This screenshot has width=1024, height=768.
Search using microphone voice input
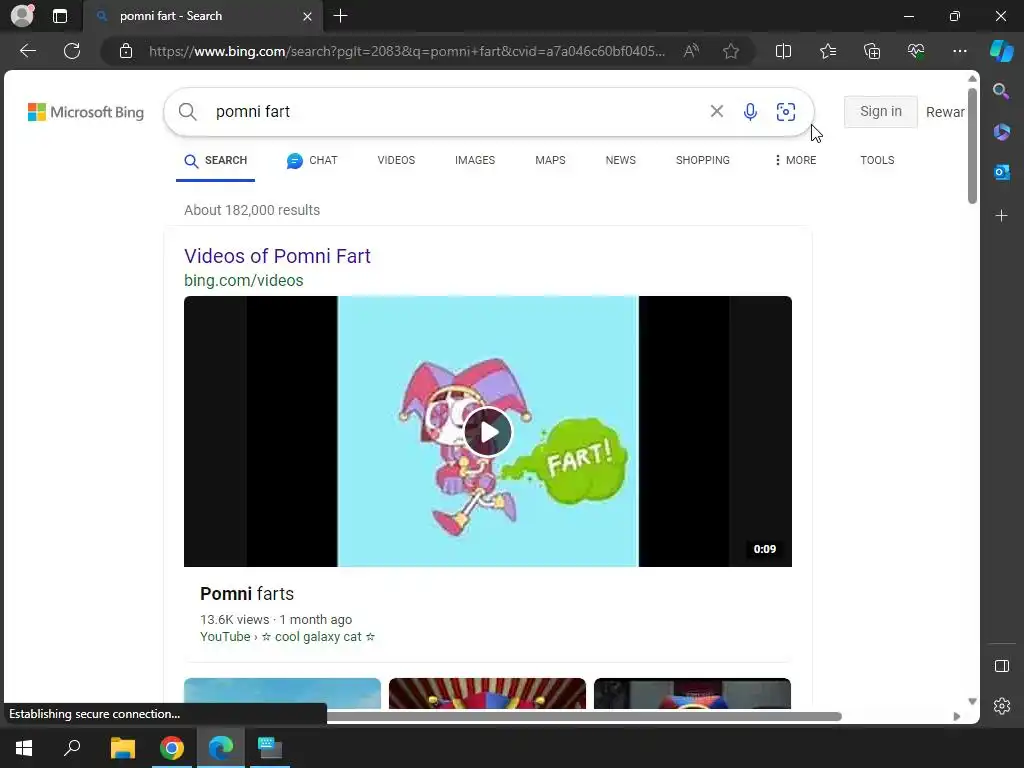click(x=750, y=112)
